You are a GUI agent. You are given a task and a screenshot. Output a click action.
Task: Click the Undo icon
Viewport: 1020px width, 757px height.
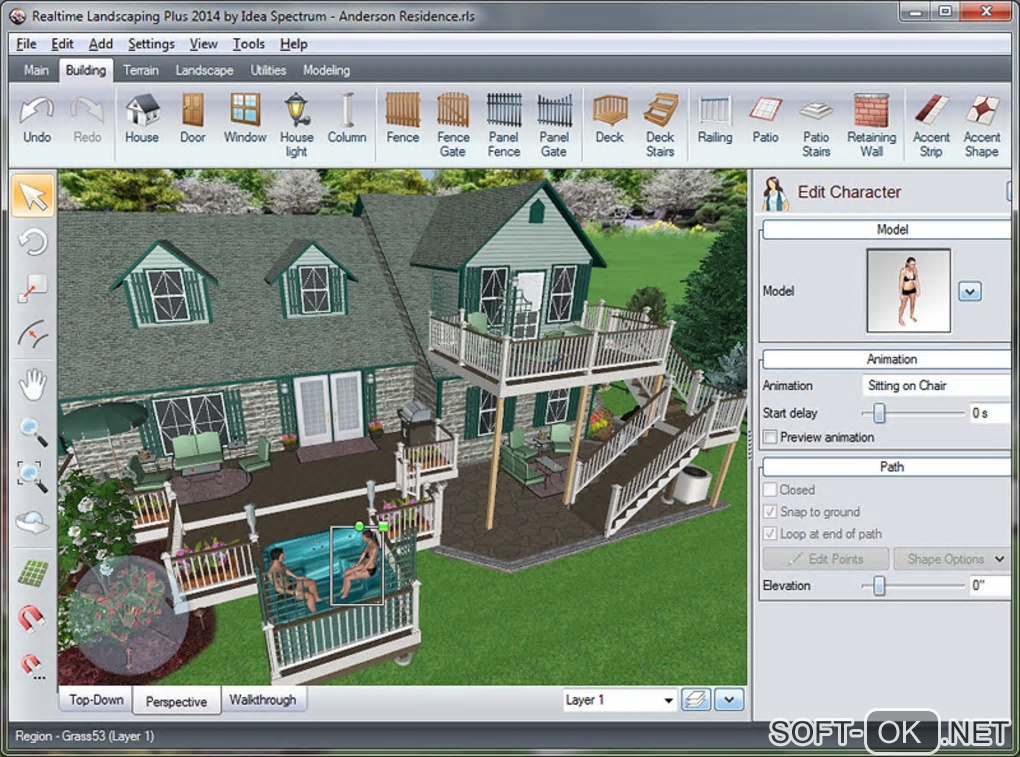click(36, 119)
